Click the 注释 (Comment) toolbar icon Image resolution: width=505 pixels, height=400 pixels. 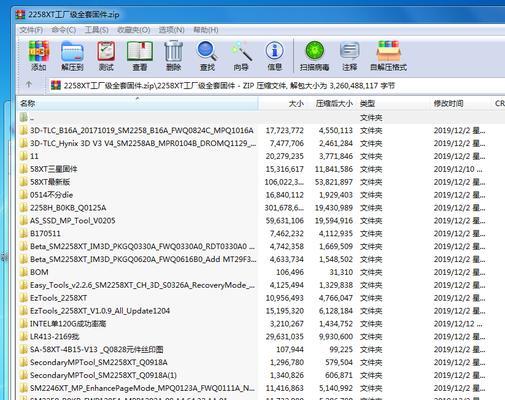pos(349,55)
